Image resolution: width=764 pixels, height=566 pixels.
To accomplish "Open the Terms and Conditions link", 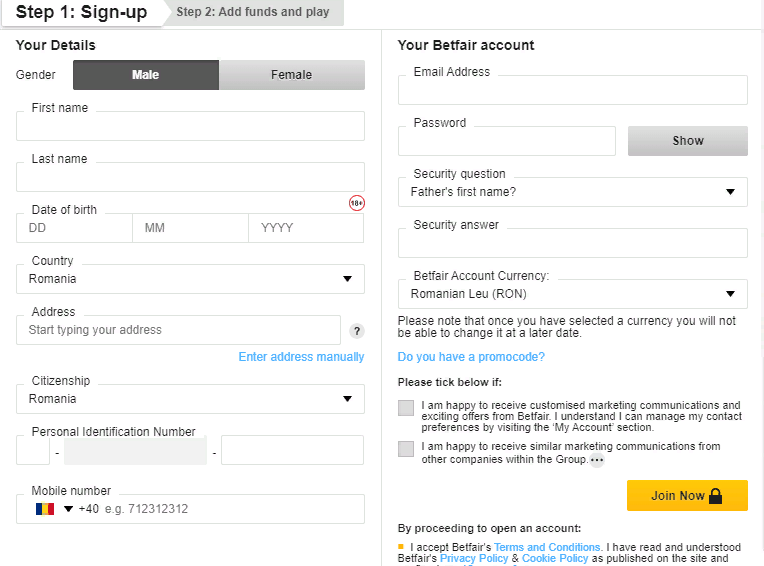I will [x=547, y=547].
